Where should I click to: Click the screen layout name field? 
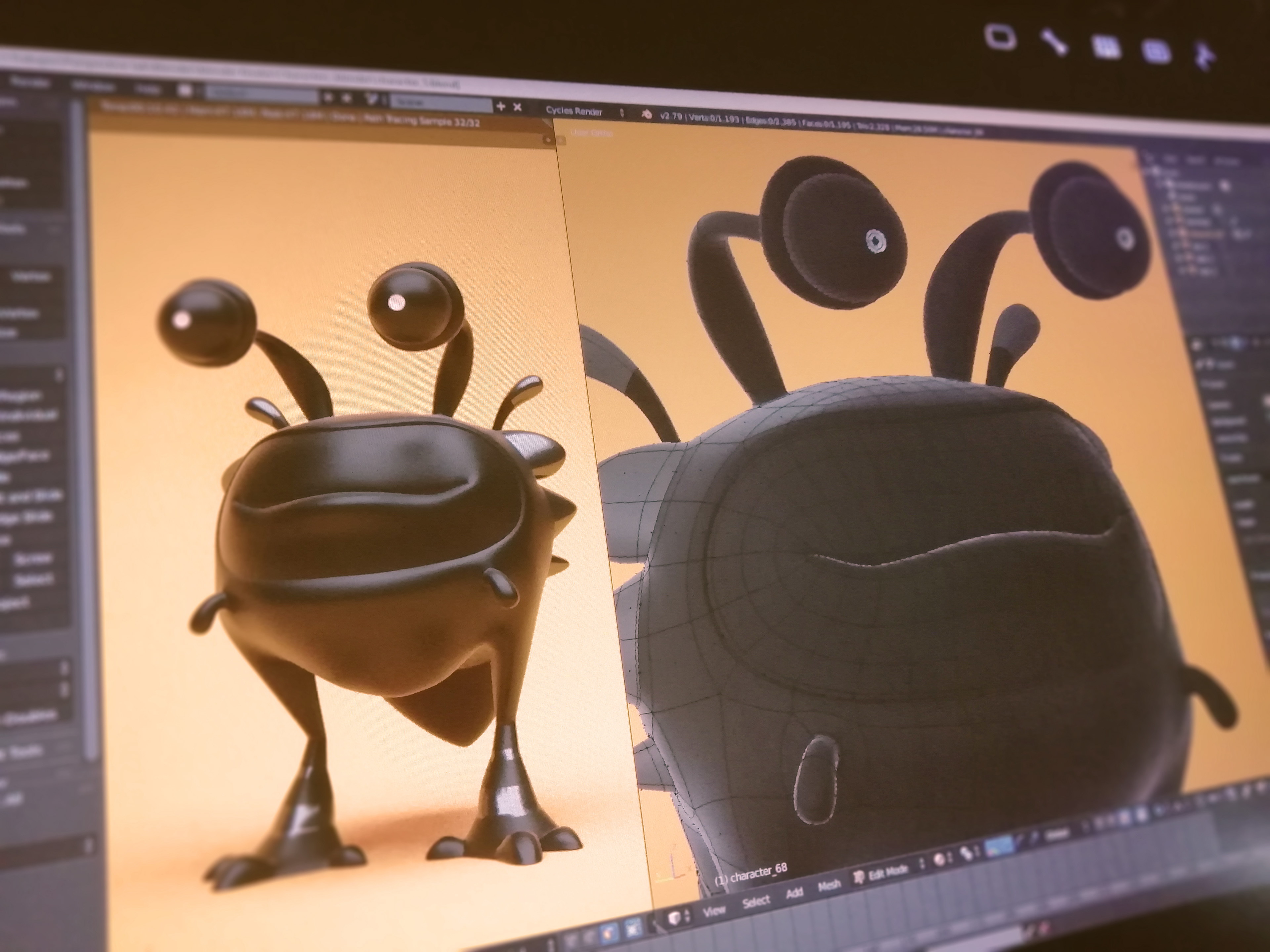(x=261, y=95)
